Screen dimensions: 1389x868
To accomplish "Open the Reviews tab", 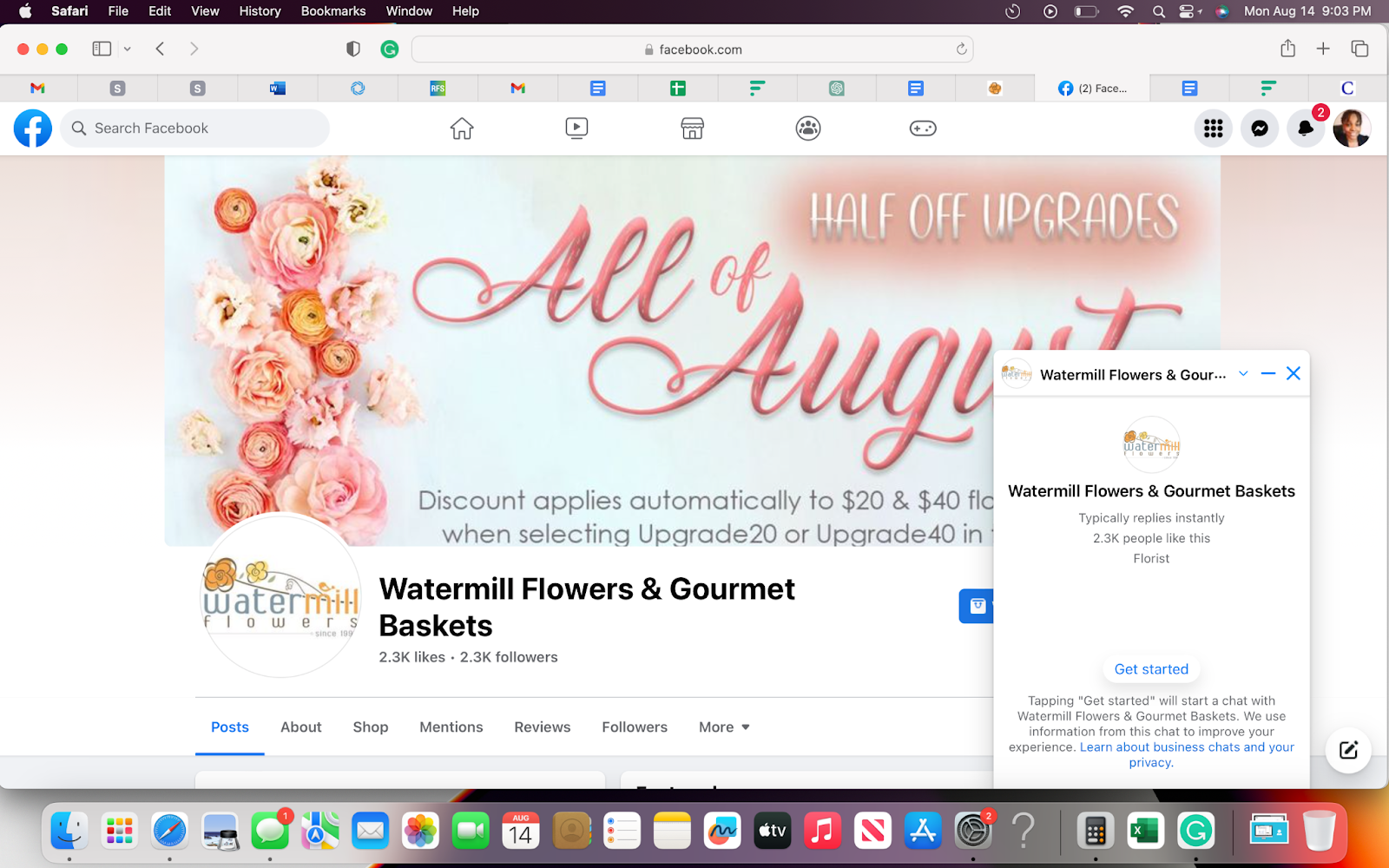I will (543, 727).
